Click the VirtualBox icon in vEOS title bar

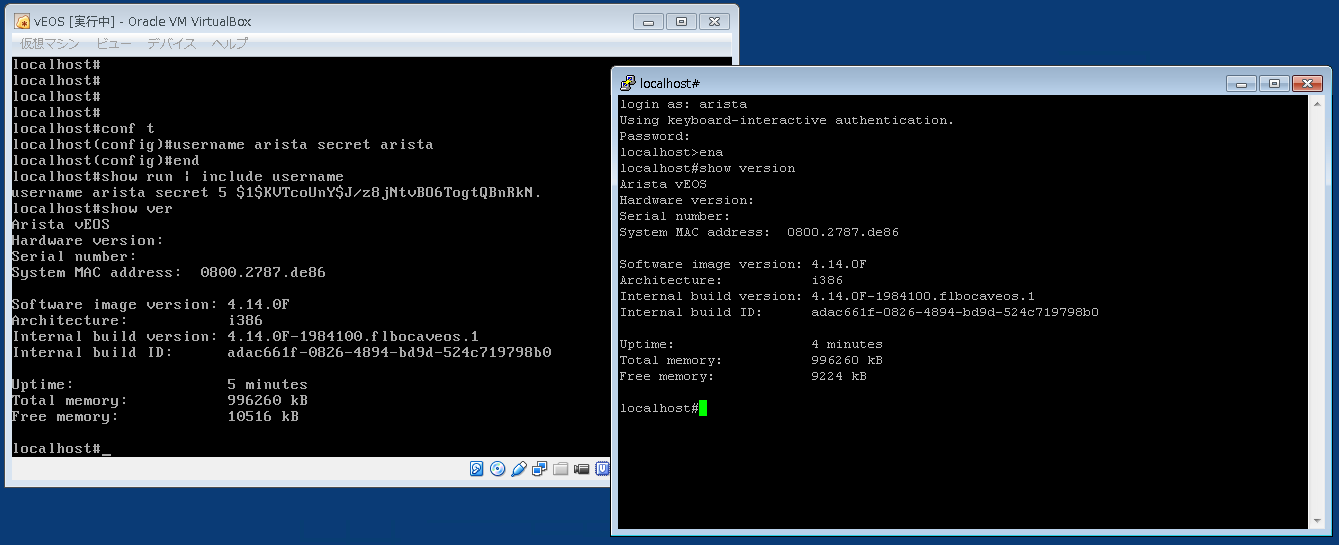pyautogui.click(x=21, y=21)
